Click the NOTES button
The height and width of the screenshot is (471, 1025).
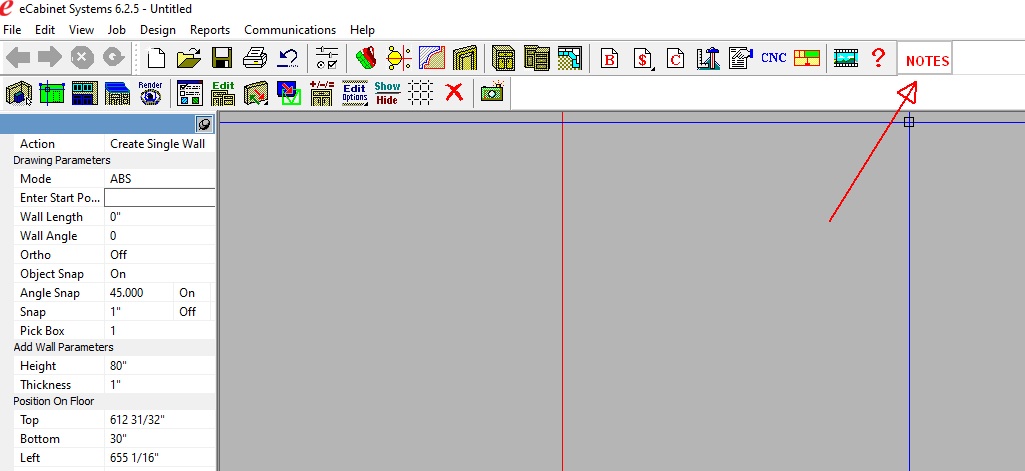tap(927, 61)
